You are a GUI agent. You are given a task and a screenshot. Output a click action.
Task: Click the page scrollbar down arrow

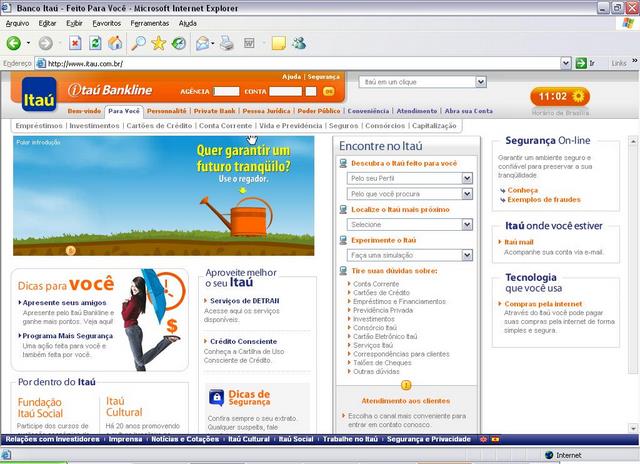click(633, 428)
